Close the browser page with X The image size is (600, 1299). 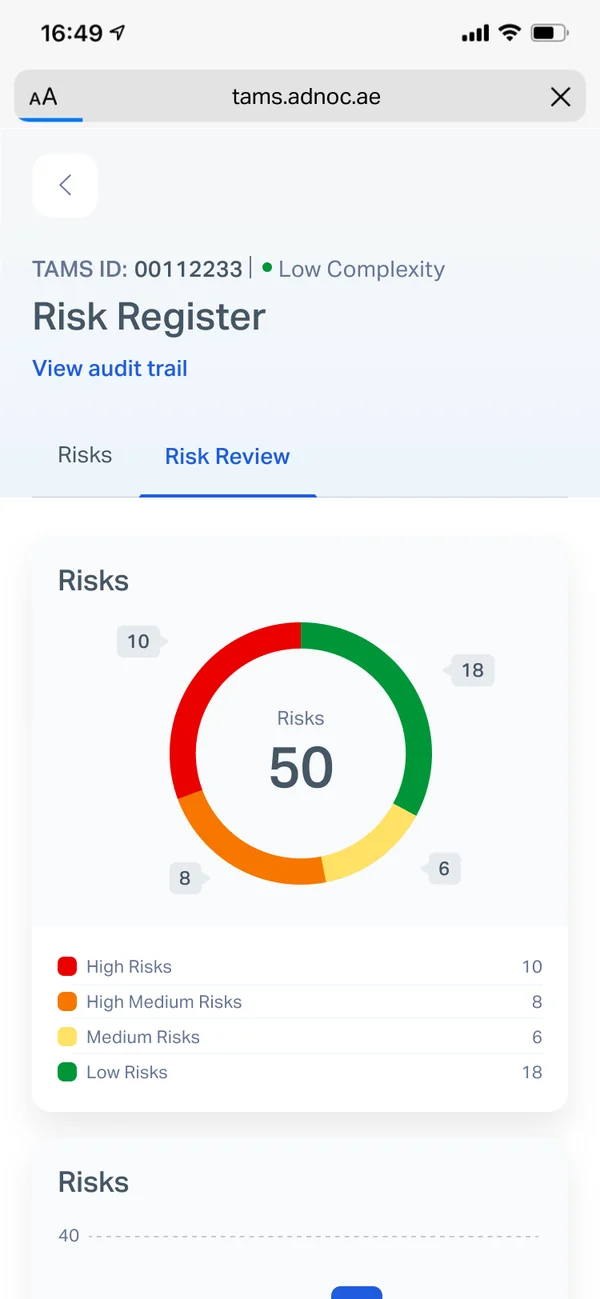click(x=560, y=97)
